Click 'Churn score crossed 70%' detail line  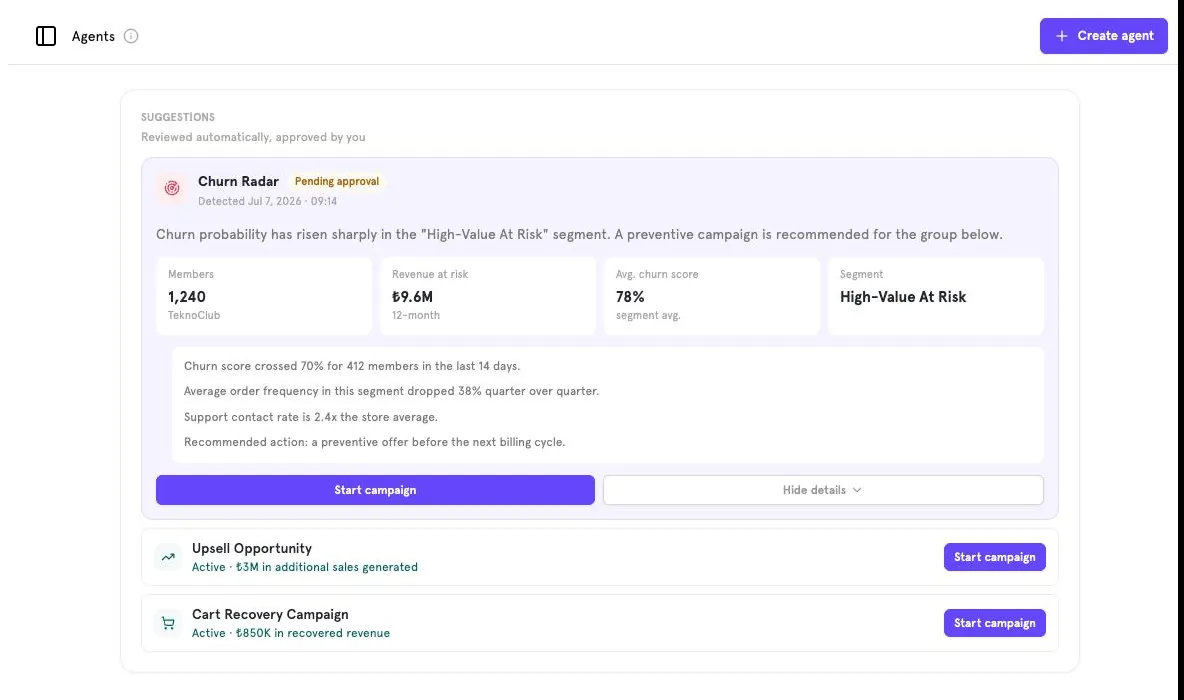pos(352,366)
